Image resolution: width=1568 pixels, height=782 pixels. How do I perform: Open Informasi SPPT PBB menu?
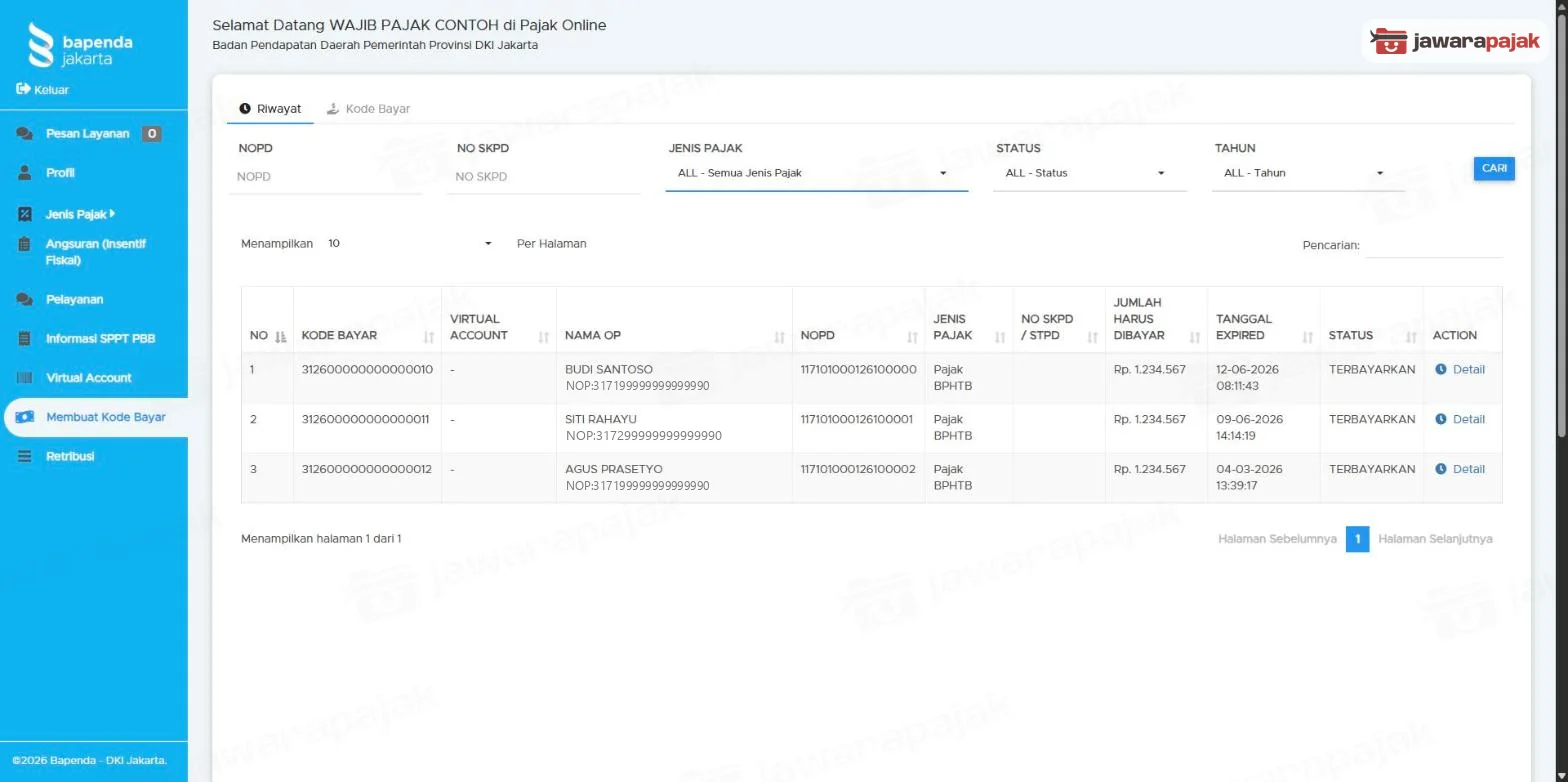[100, 338]
